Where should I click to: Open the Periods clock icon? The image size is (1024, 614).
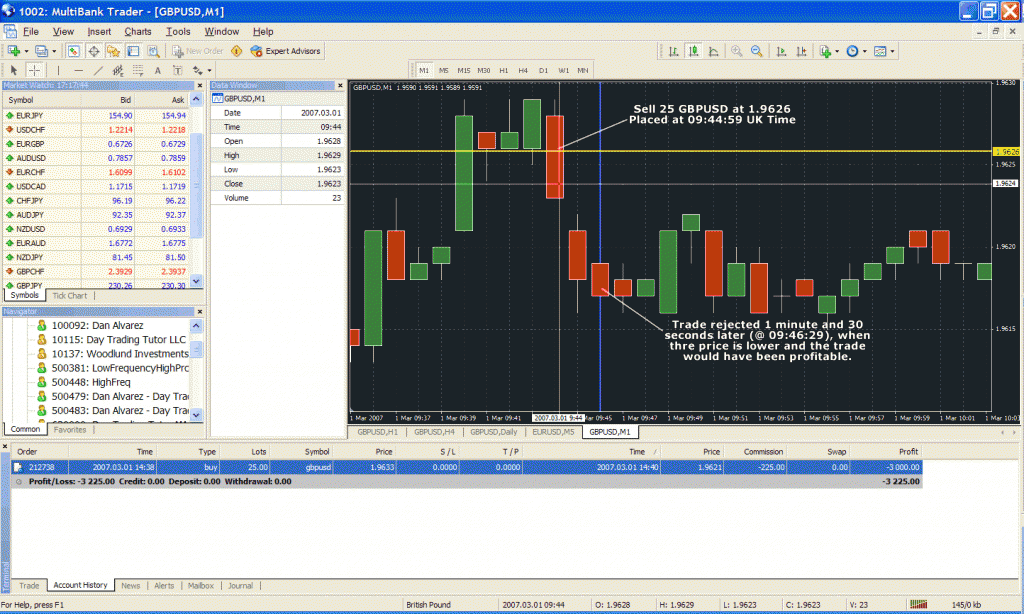[852, 51]
